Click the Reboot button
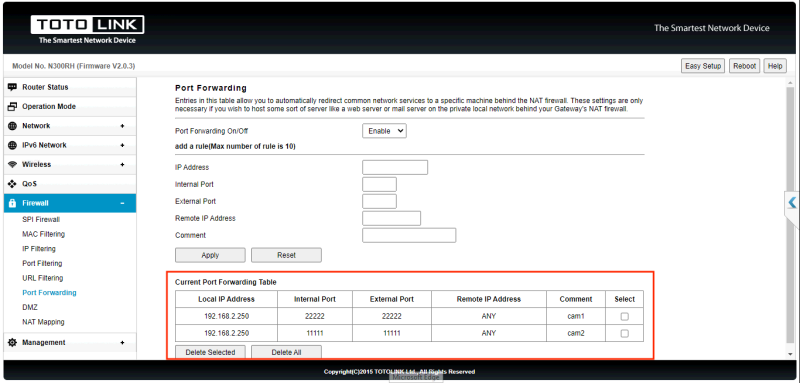This screenshot has height=383, width=800. click(744, 66)
